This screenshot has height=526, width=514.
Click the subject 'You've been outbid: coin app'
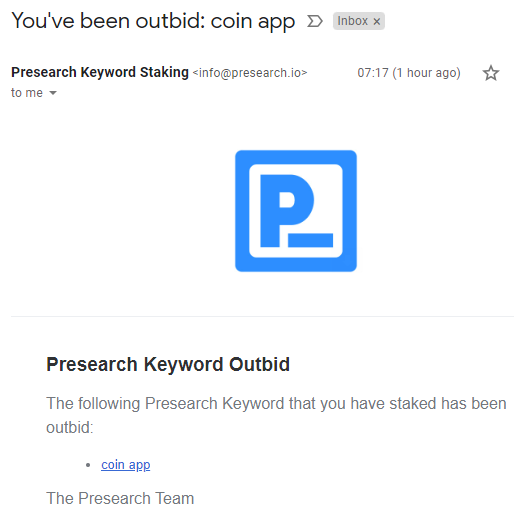pos(153,21)
